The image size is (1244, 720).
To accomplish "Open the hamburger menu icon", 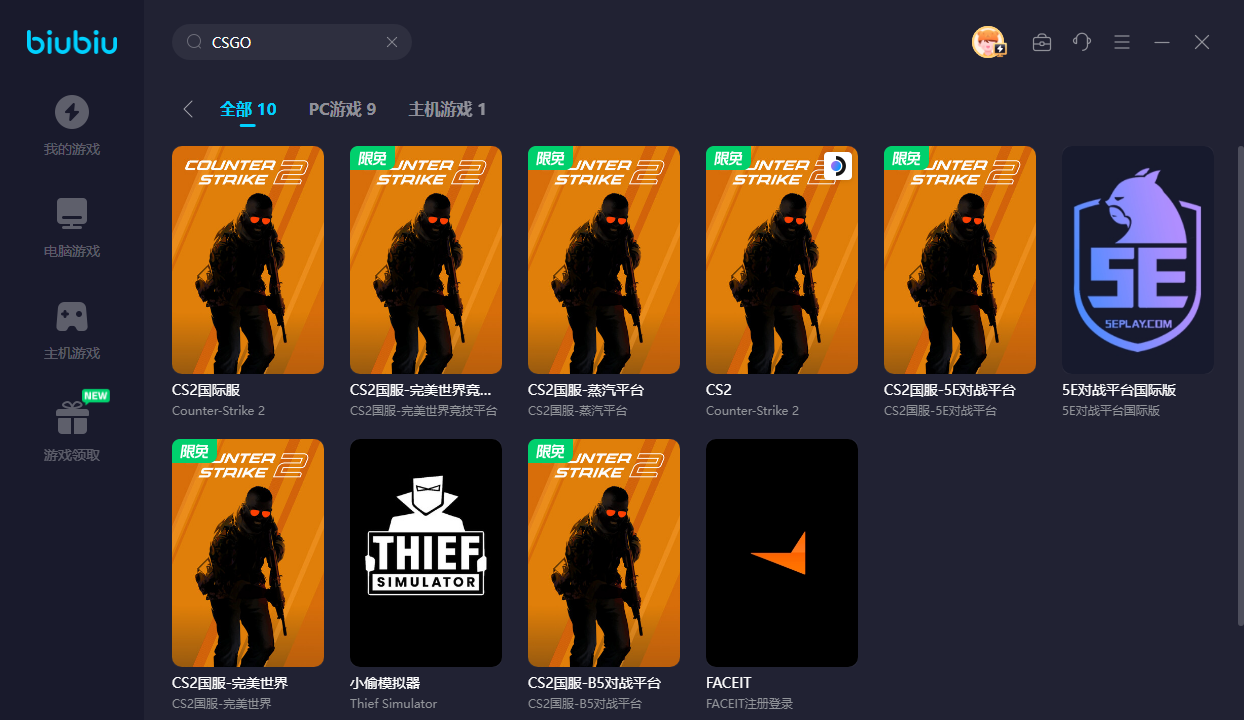I will [x=1122, y=42].
